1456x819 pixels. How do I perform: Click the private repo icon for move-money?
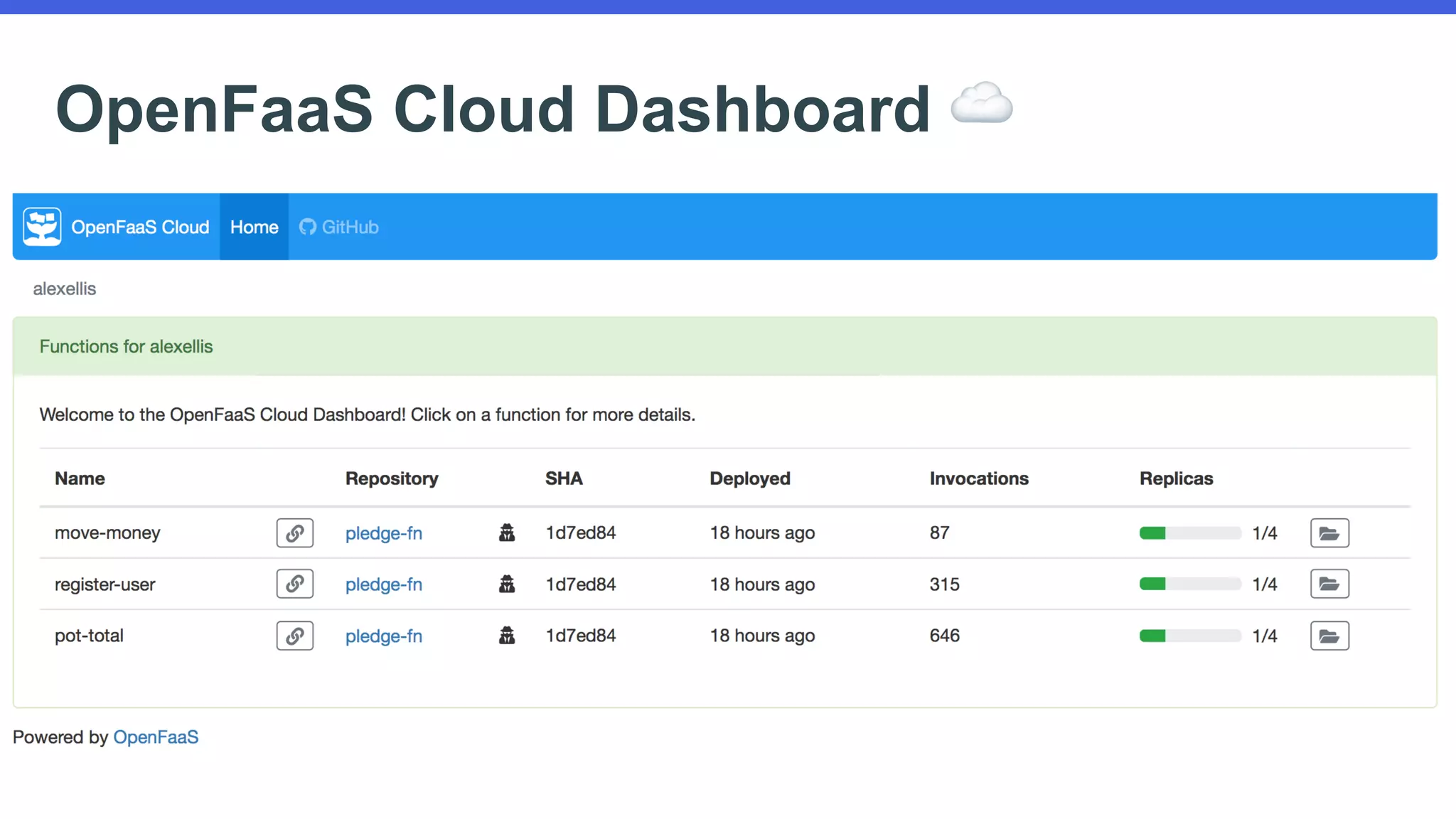(507, 532)
